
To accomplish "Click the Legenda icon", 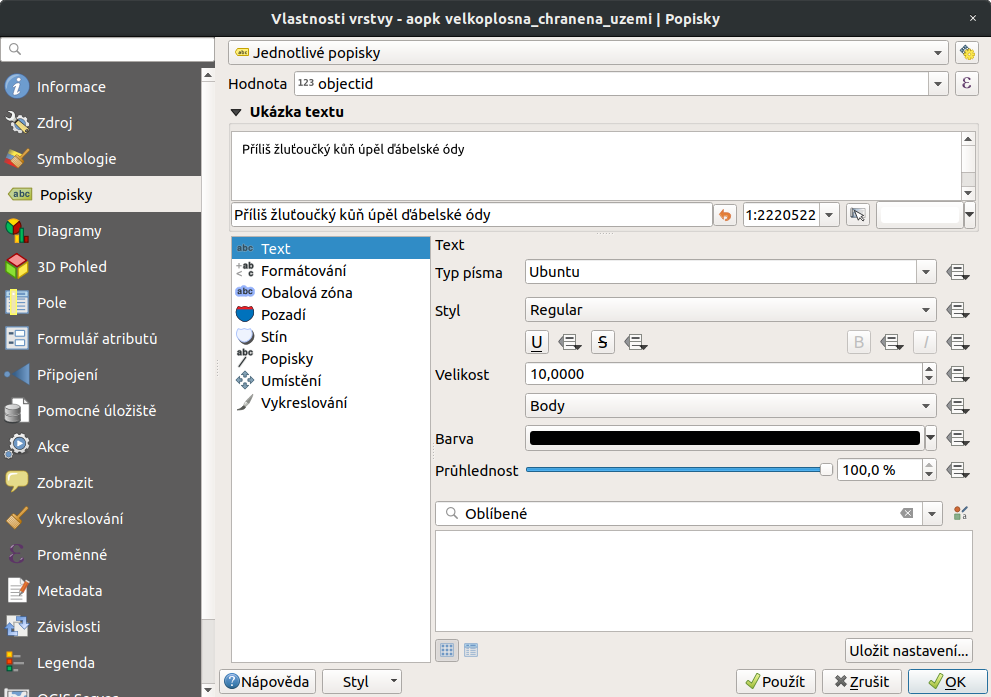I will tap(17, 663).
